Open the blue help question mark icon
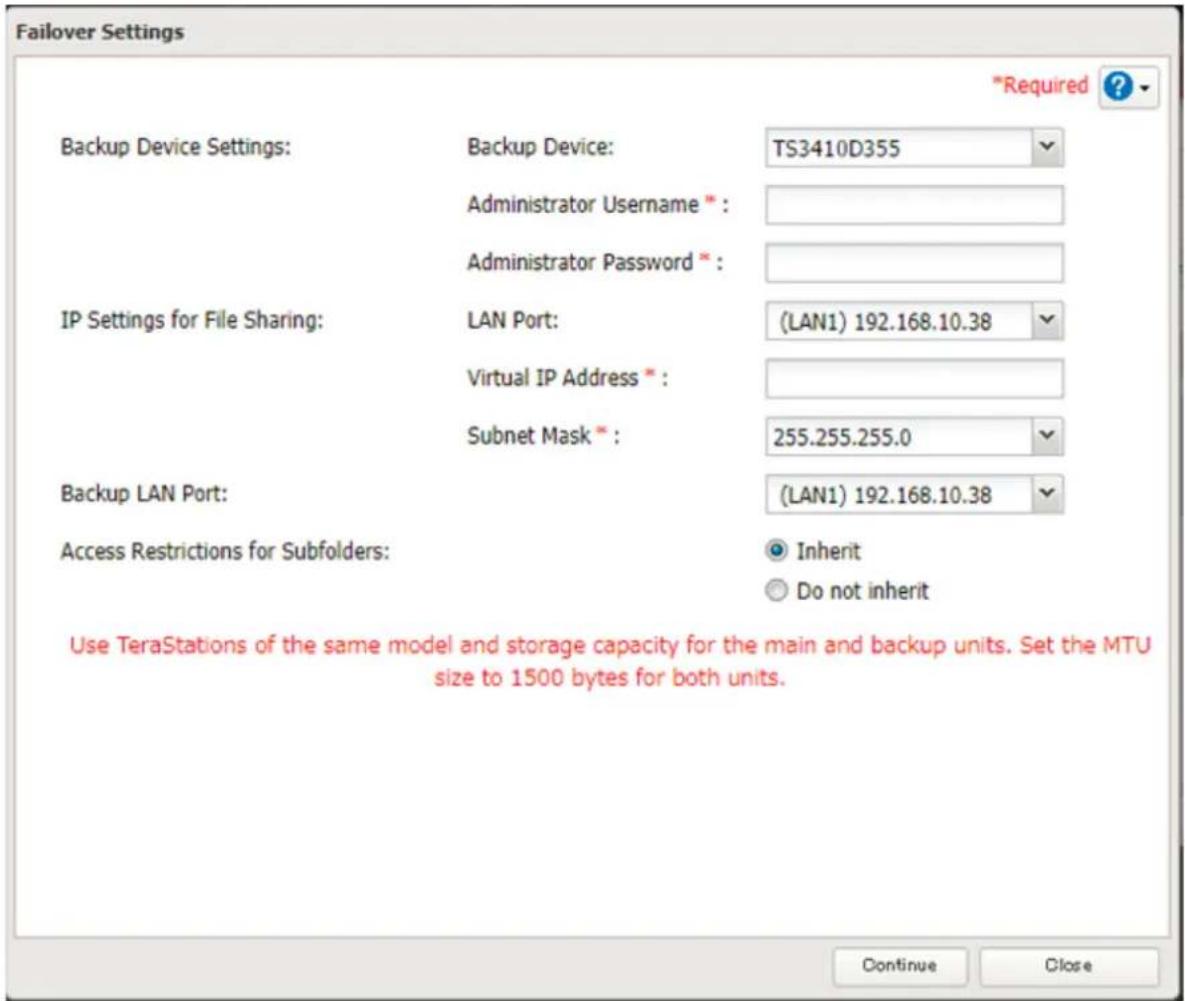 (x=1118, y=87)
